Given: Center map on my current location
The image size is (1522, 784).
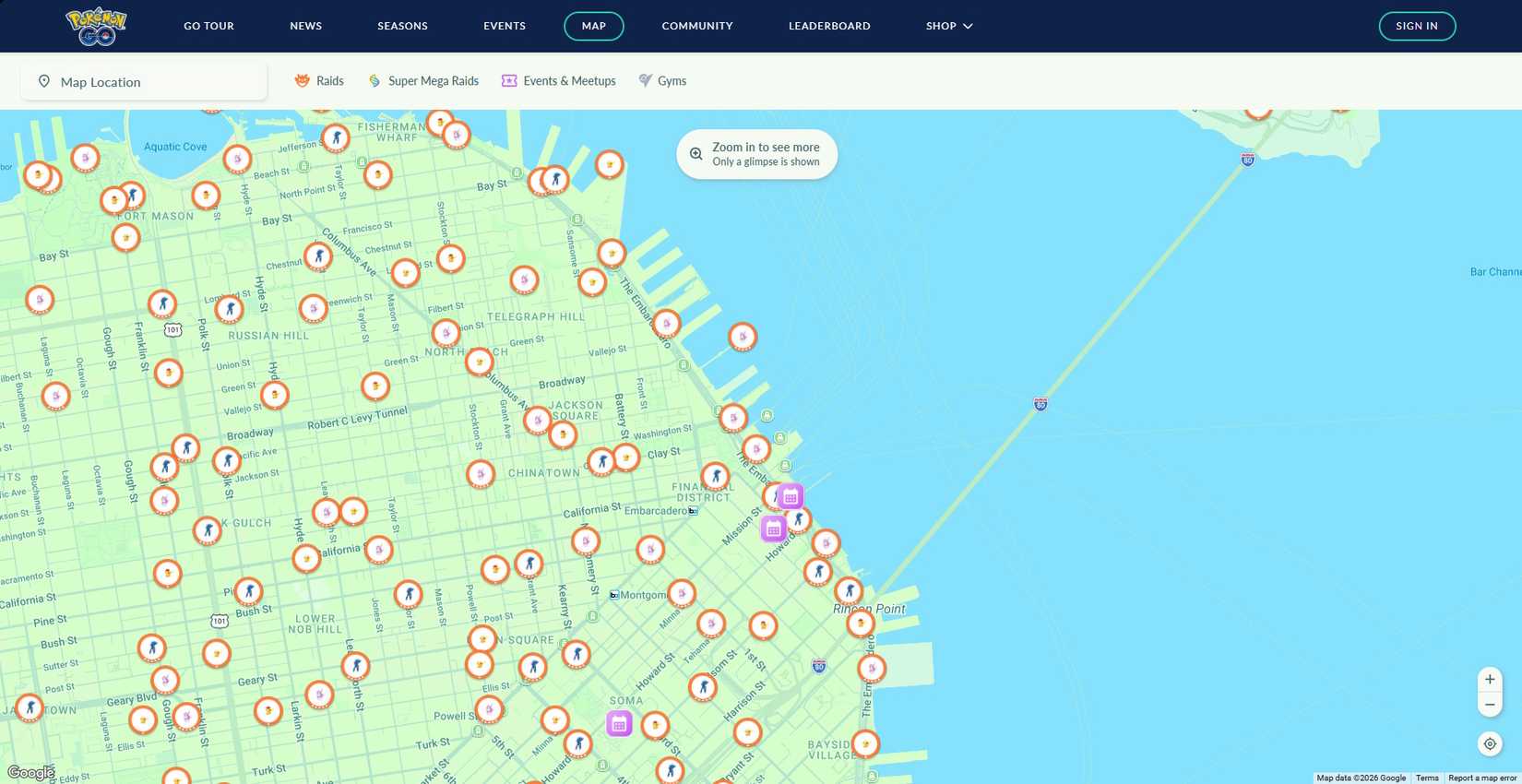Looking at the screenshot, I should pyautogui.click(x=1490, y=743).
